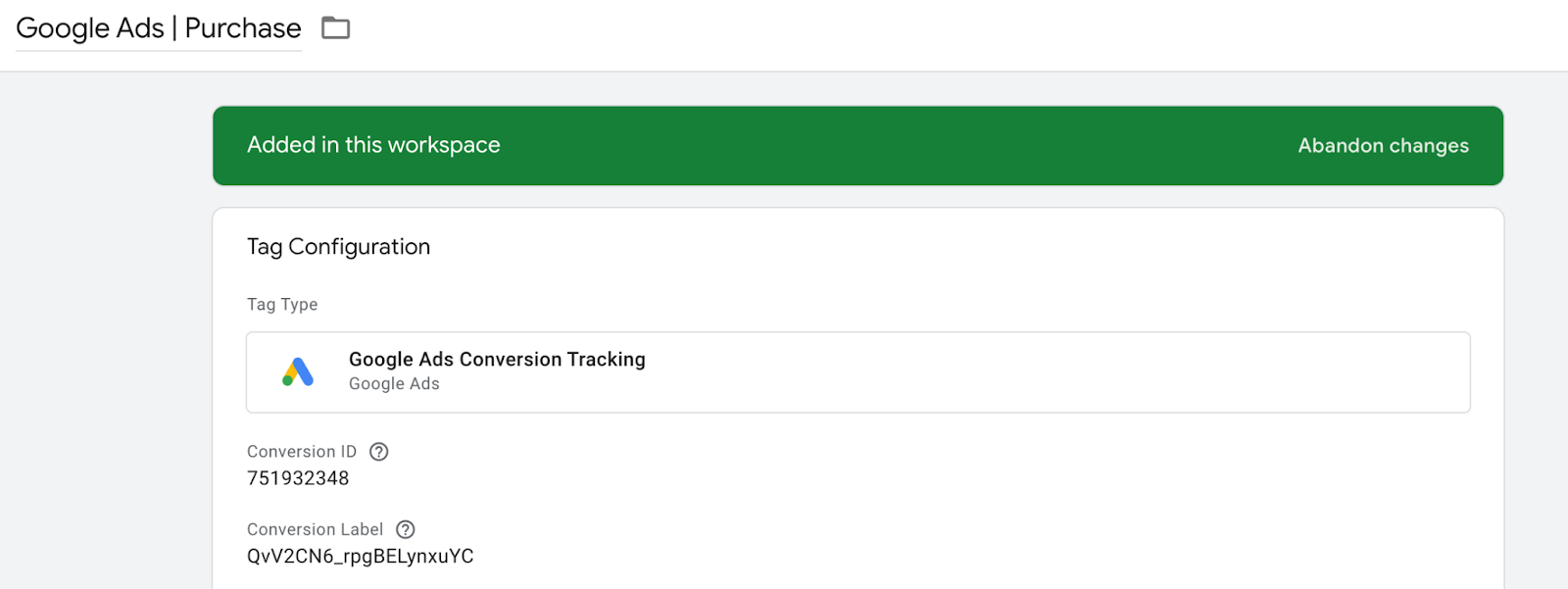Viewport: 1568px width, 589px height.
Task: Select the conversion label value QvV2CN6_rpgBELynxuYC
Action: [x=361, y=557]
